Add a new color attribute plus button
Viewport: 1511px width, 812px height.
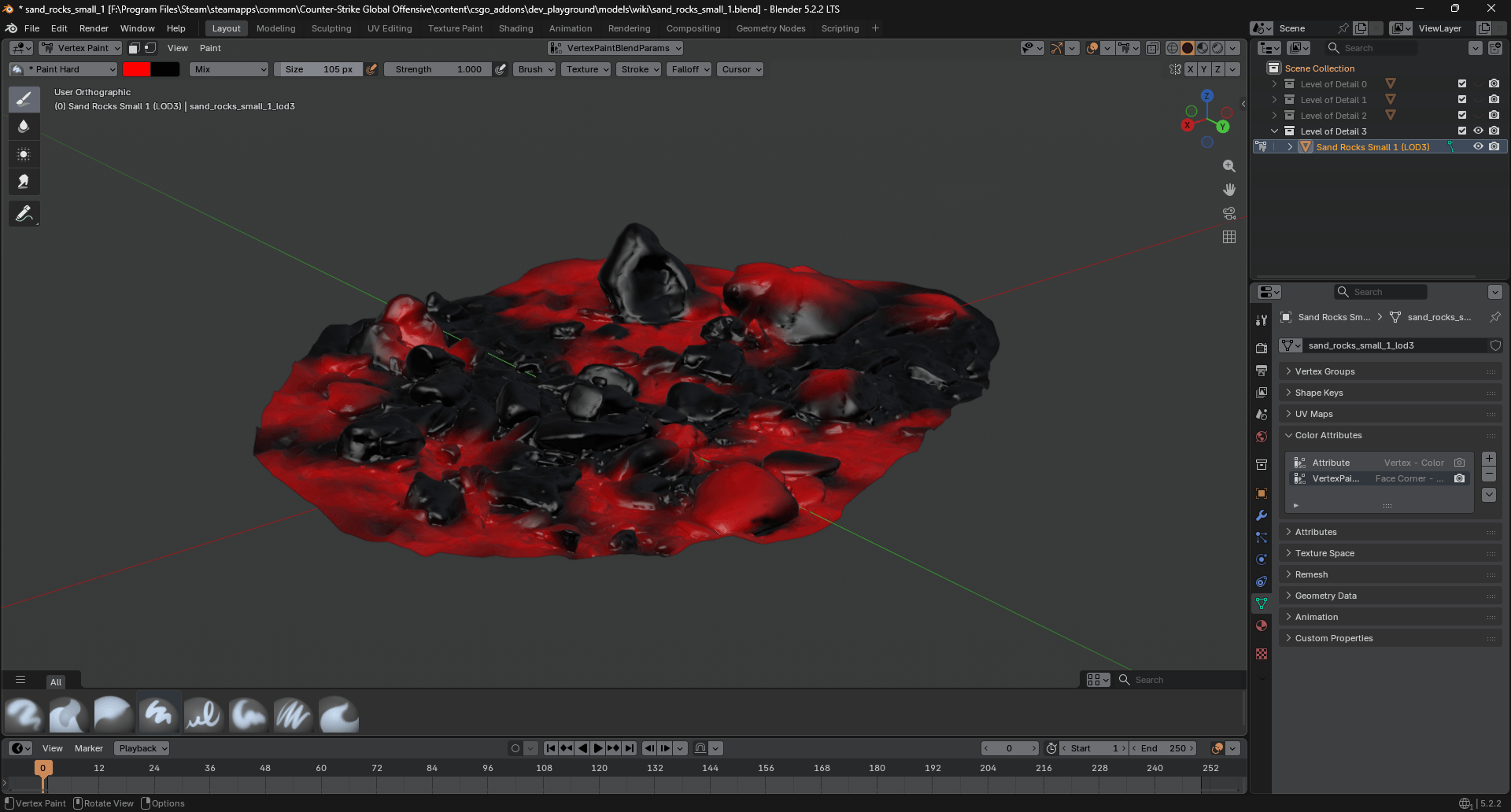pos(1489,459)
